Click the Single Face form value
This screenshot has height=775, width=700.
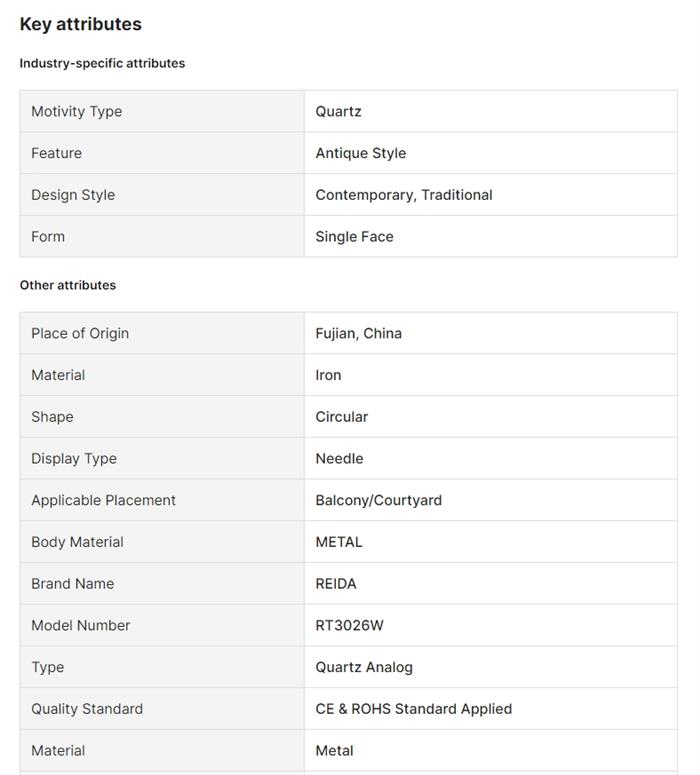point(355,237)
